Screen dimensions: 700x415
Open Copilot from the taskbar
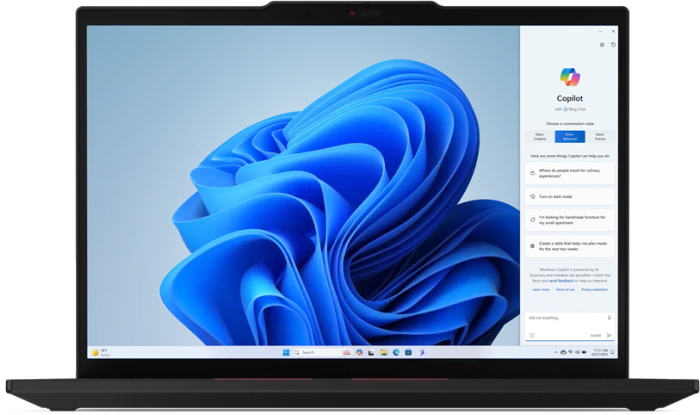(x=359, y=353)
